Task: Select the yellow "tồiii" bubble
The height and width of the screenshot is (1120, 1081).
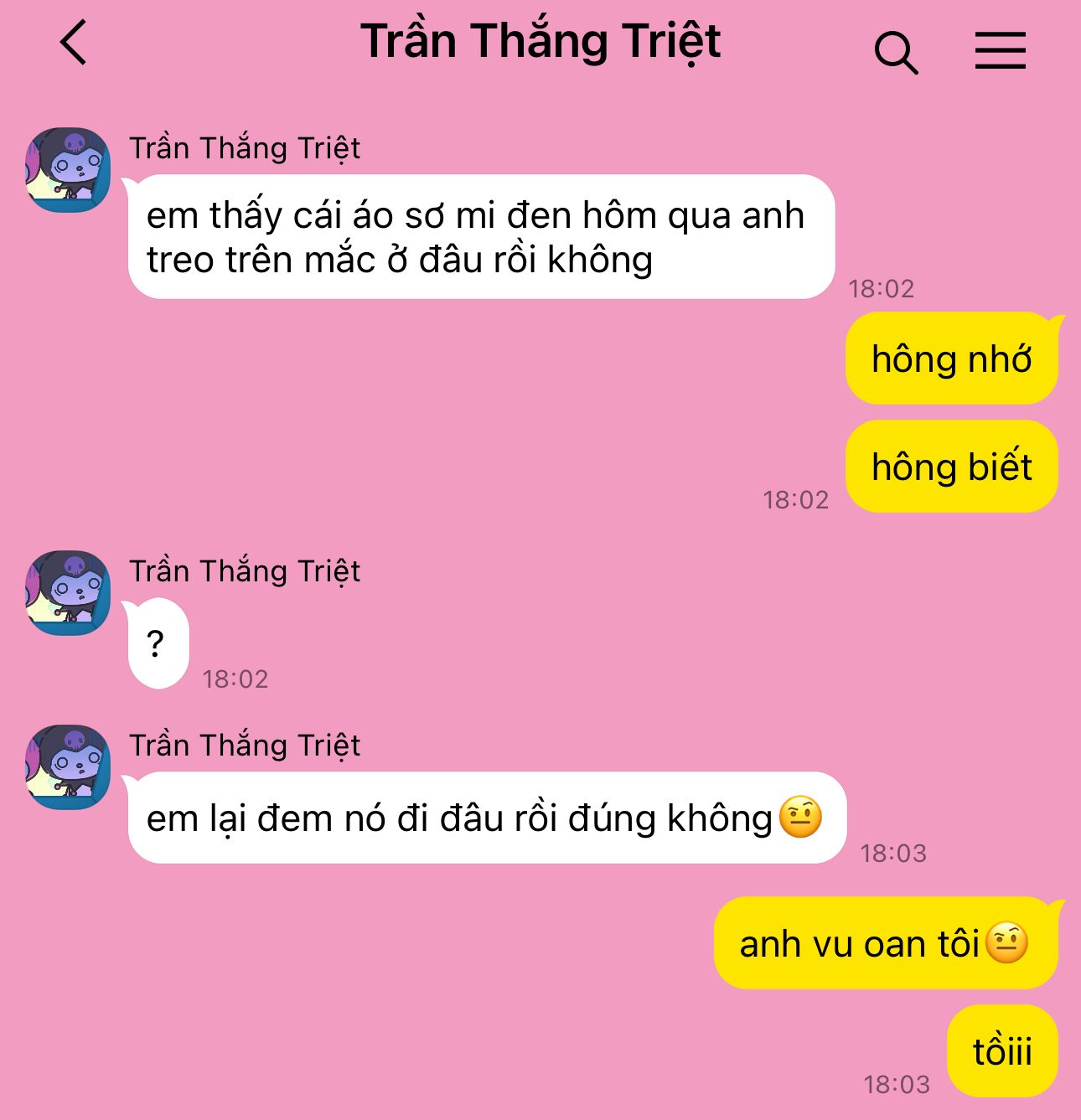Action: tap(1002, 1051)
